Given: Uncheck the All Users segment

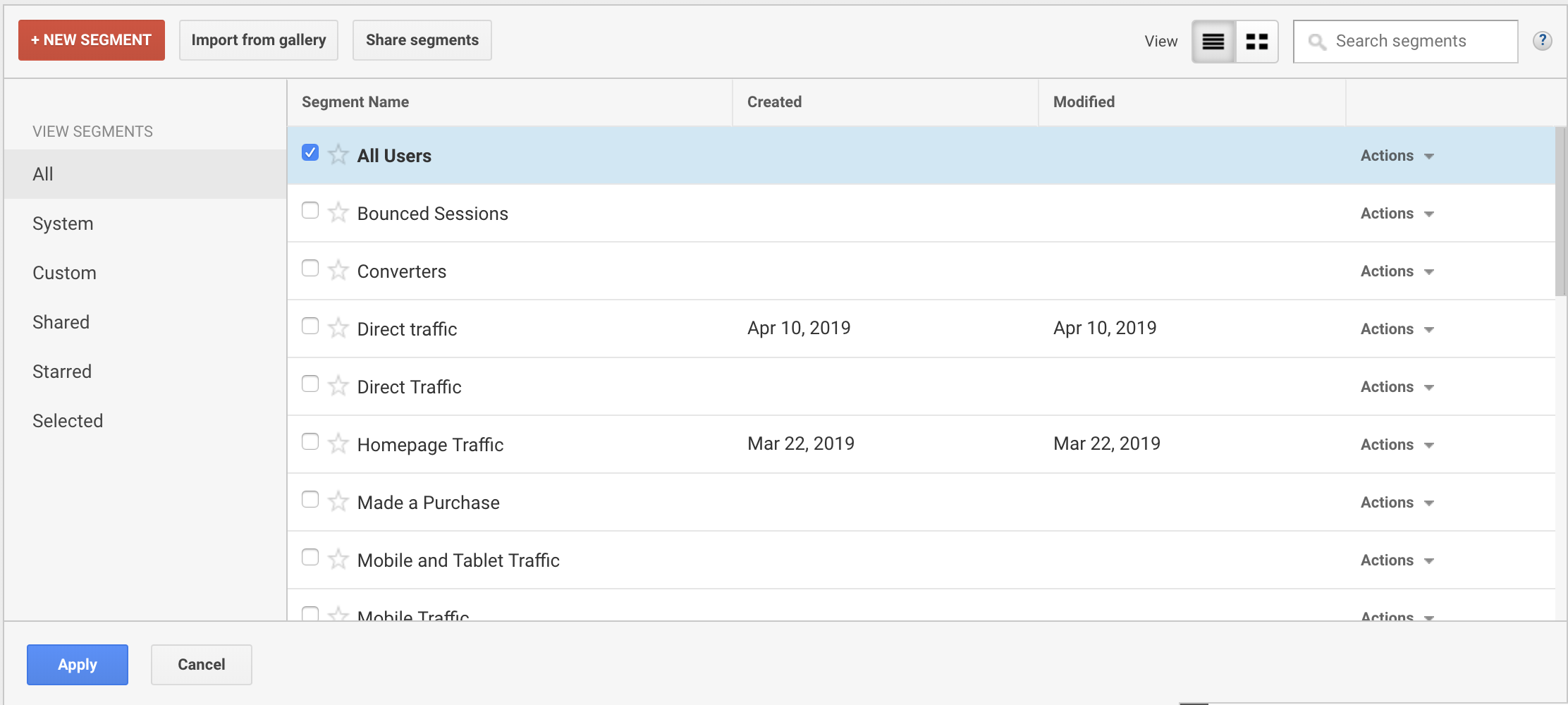Looking at the screenshot, I should (310, 151).
